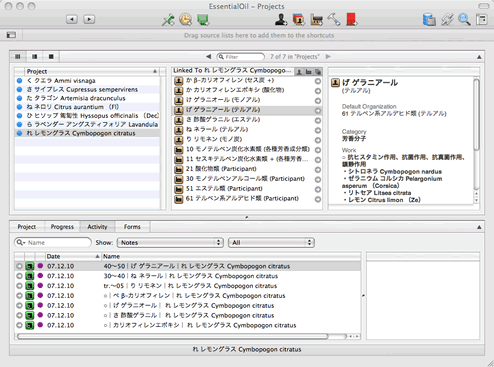Click purple color dot on '30~40' note row
This screenshot has width=494, height=367.
point(40,276)
